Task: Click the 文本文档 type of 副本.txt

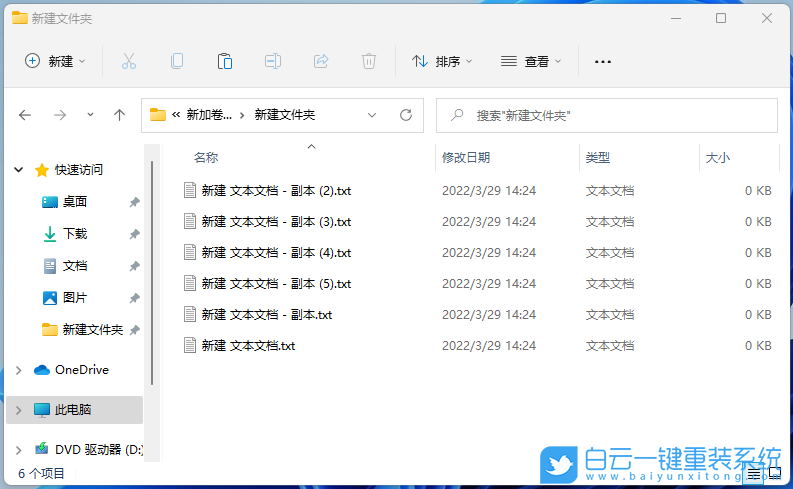Action: click(609, 315)
